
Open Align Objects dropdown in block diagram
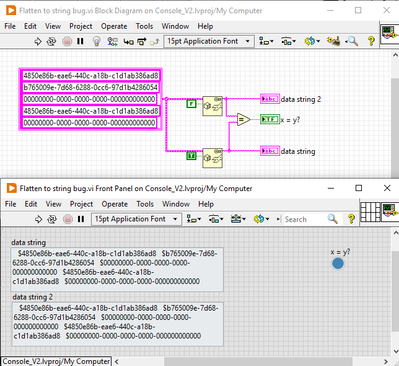(x=266, y=41)
